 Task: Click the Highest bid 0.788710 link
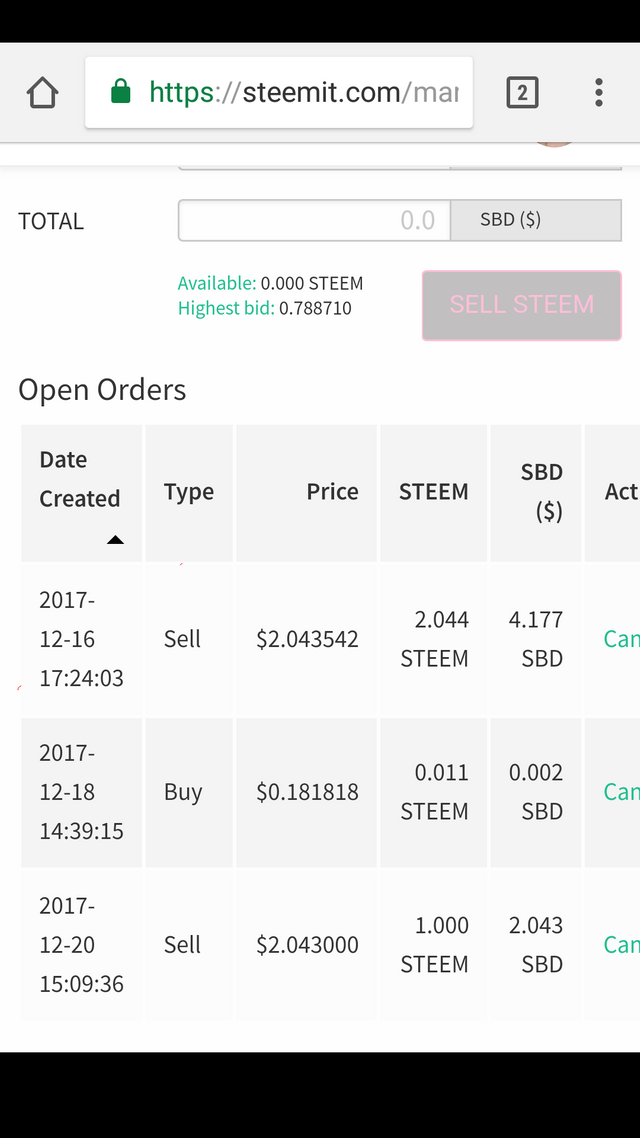click(264, 308)
